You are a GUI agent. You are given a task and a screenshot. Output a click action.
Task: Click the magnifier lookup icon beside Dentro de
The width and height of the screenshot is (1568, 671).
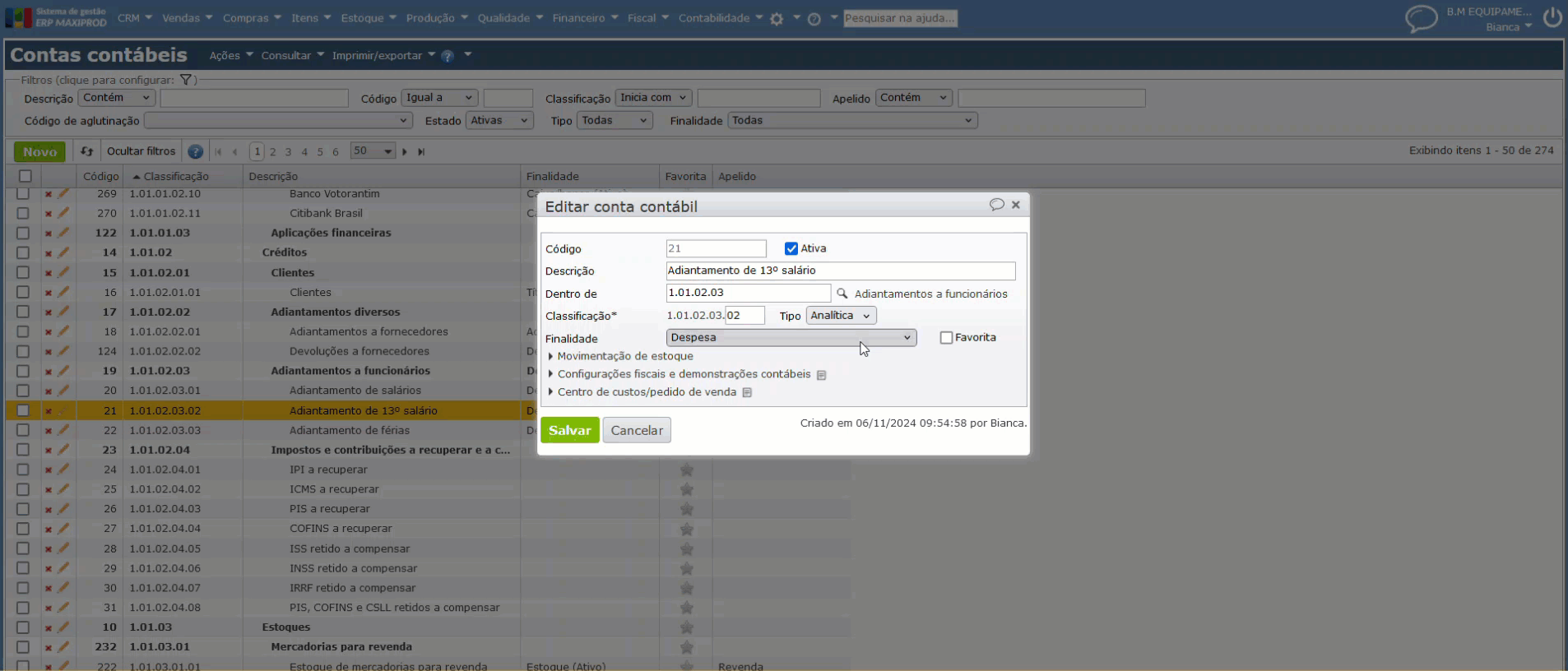pyautogui.click(x=842, y=293)
